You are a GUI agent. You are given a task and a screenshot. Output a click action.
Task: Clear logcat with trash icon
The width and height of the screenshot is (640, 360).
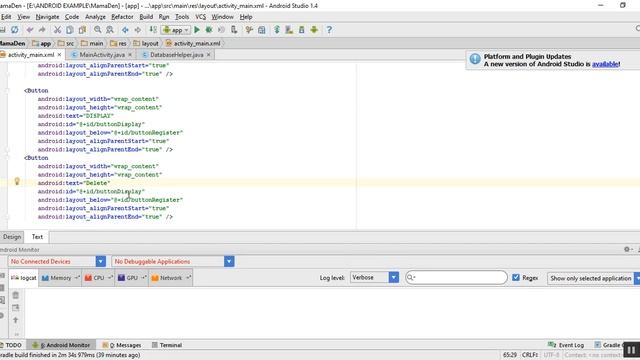tap(16, 295)
